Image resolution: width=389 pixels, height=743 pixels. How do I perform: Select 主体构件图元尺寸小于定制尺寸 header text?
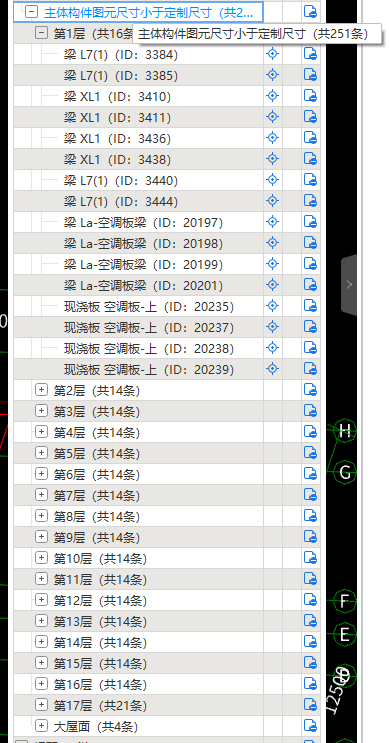[149, 12]
